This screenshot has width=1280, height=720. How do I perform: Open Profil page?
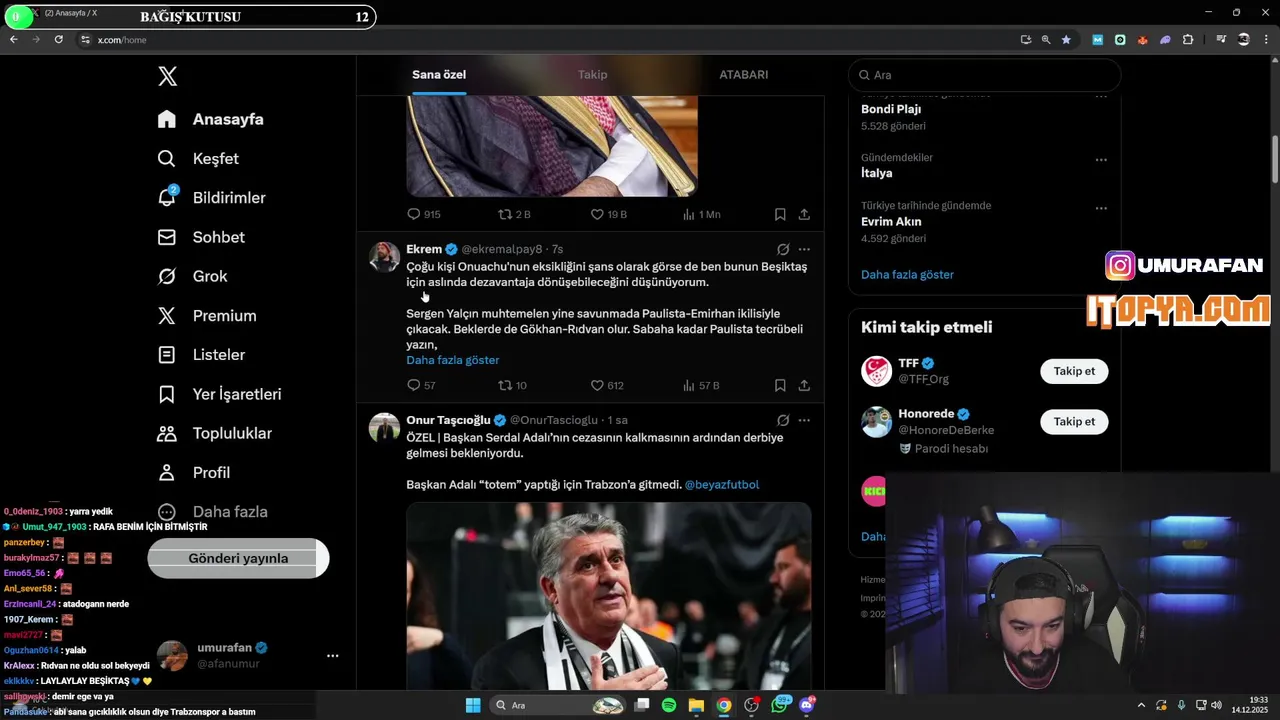194,472
